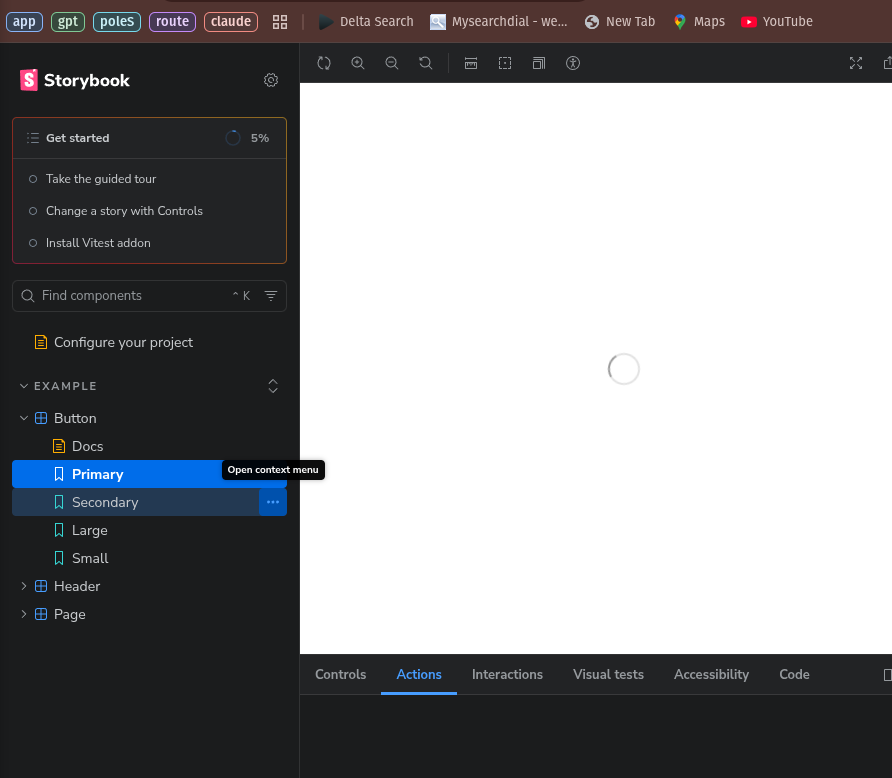Click the Take the guided tour item
The image size is (892, 778).
[101, 179]
